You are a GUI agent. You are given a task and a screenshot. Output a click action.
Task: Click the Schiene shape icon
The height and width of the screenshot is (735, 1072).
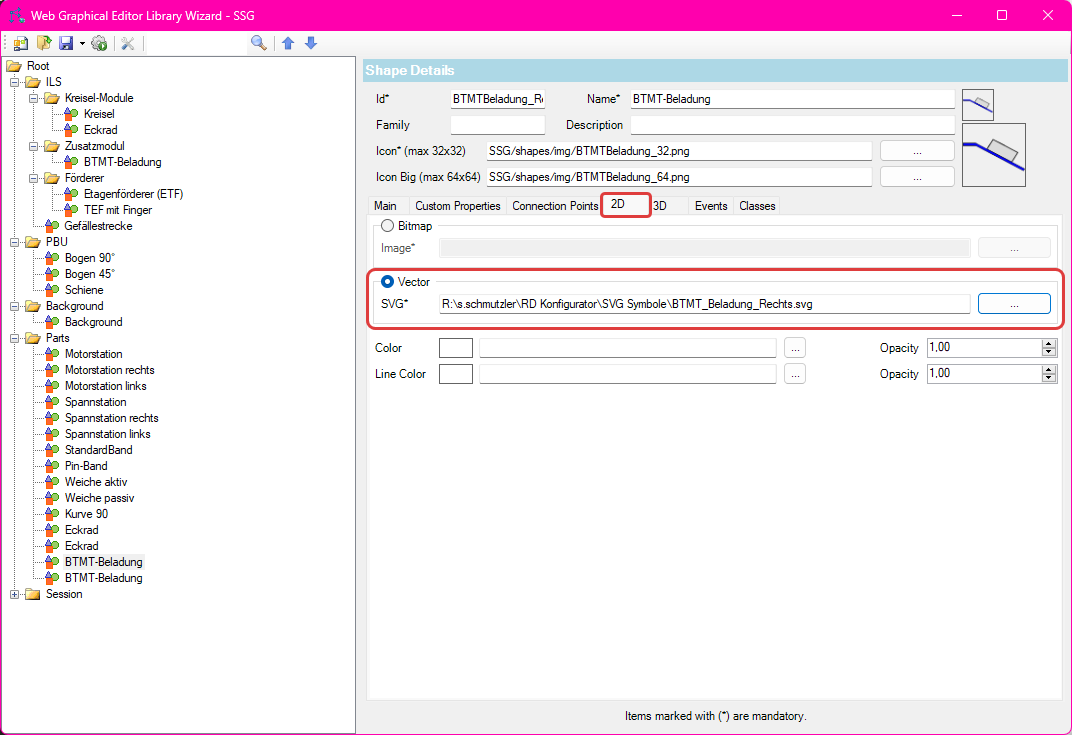click(x=52, y=290)
